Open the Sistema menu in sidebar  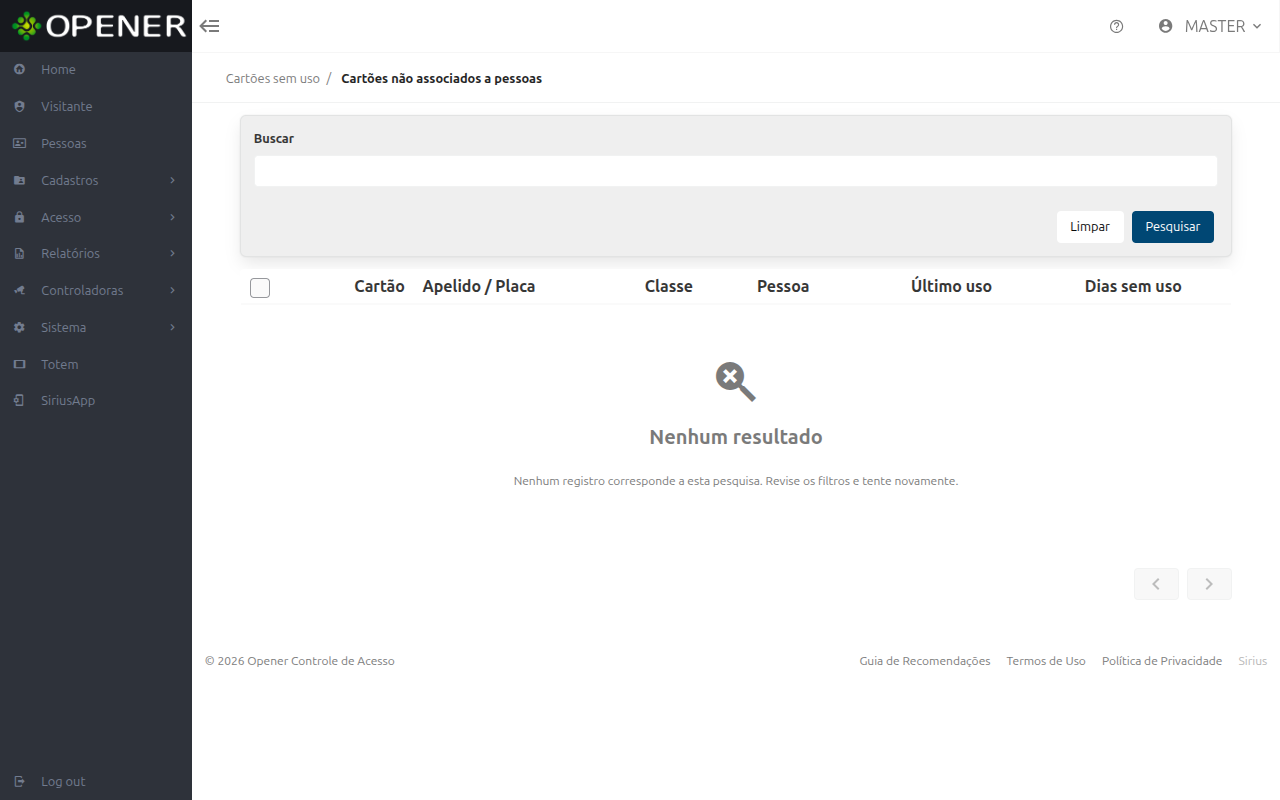click(96, 327)
